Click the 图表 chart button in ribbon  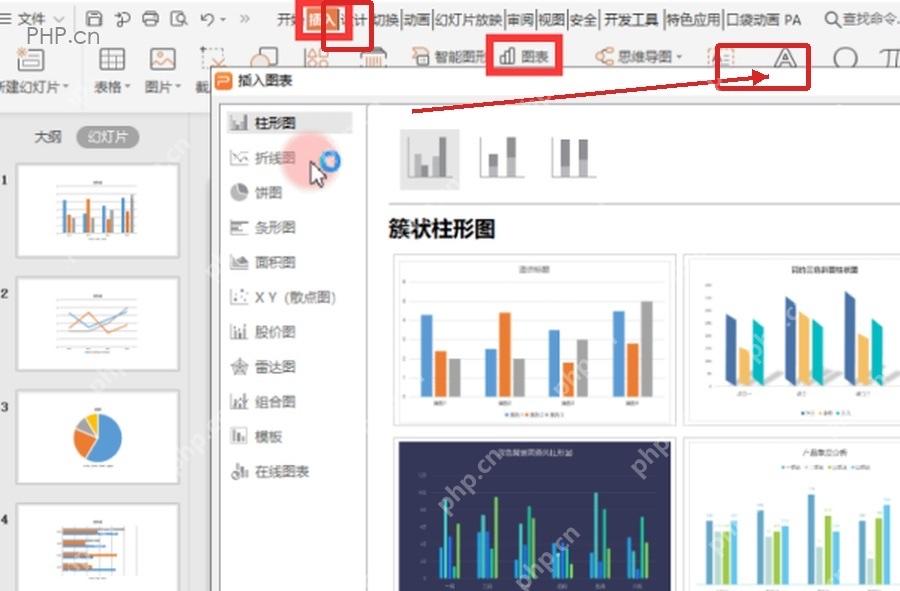pyautogui.click(x=524, y=56)
